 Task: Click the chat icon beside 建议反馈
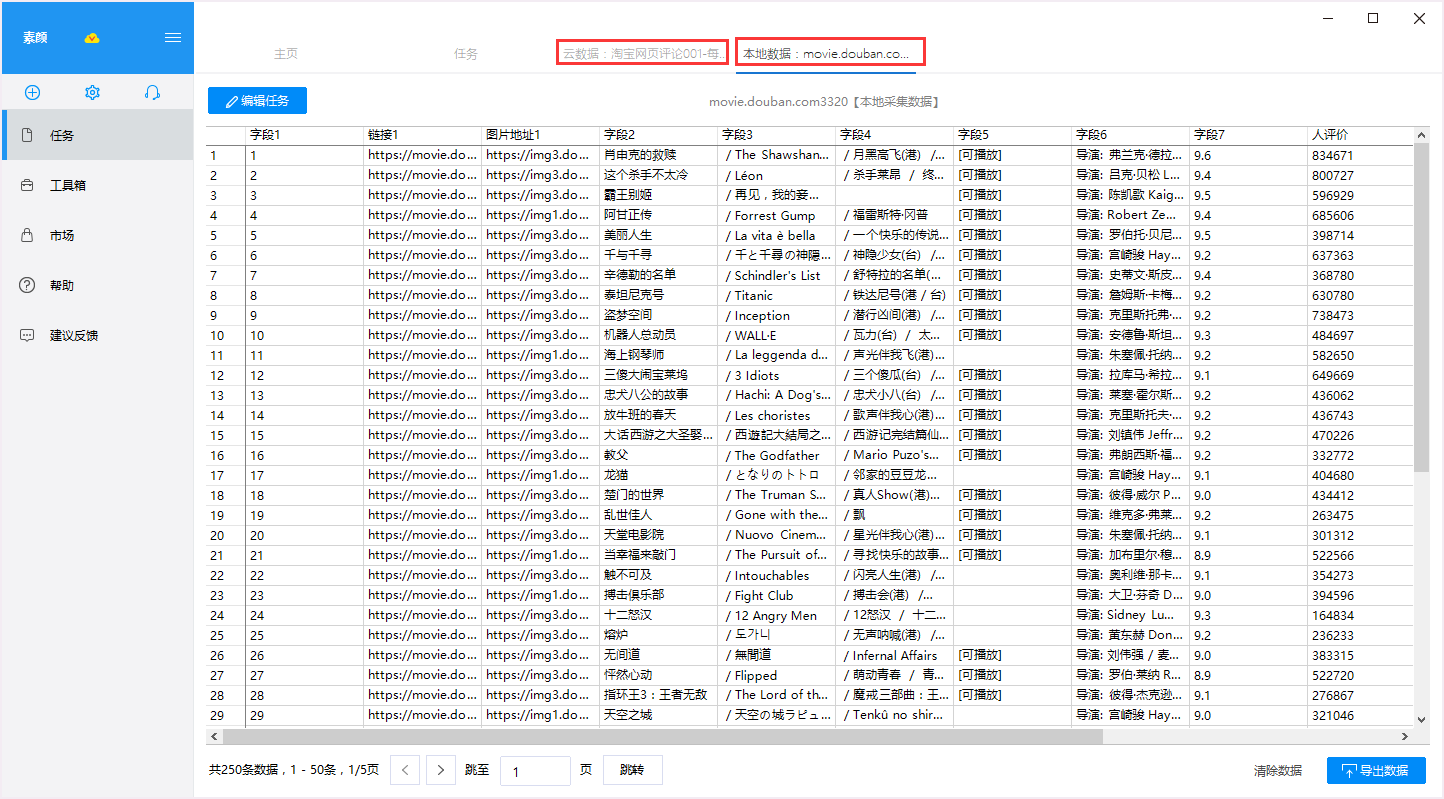(28, 335)
